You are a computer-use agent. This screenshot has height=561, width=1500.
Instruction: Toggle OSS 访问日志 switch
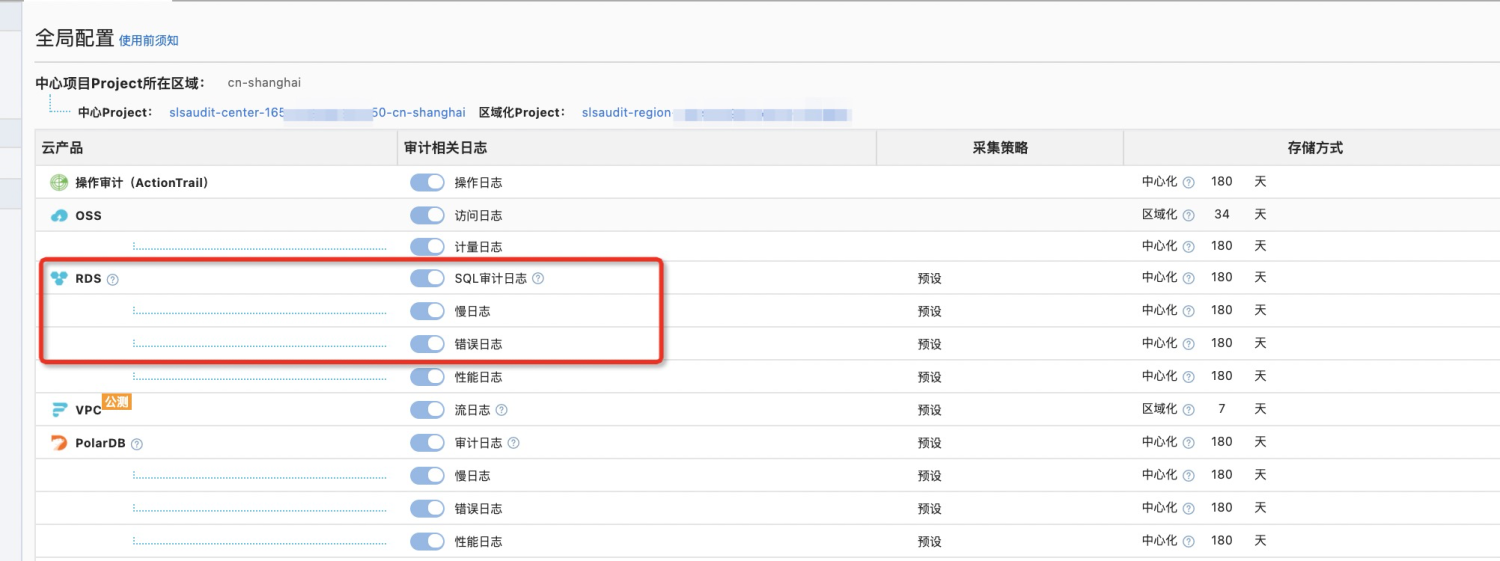(427, 215)
